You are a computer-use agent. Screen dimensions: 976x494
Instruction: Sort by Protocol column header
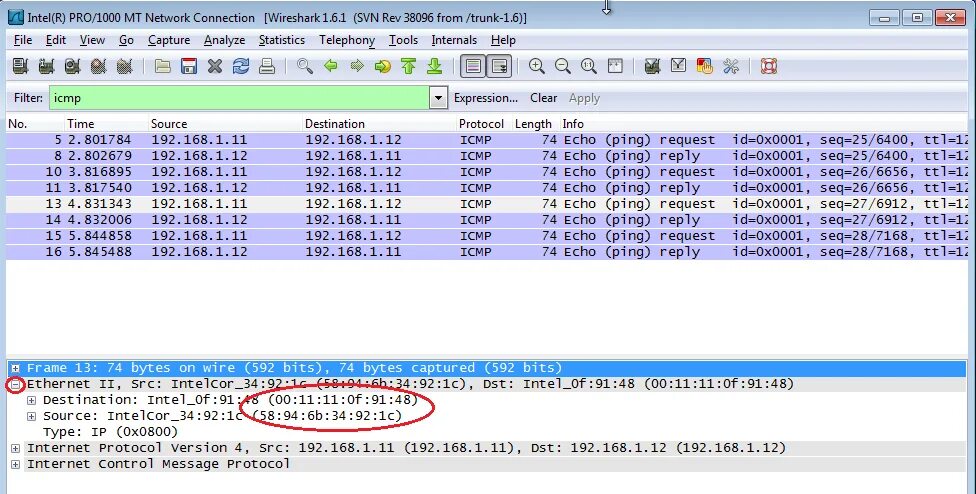pyautogui.click(x=484, y=124)
